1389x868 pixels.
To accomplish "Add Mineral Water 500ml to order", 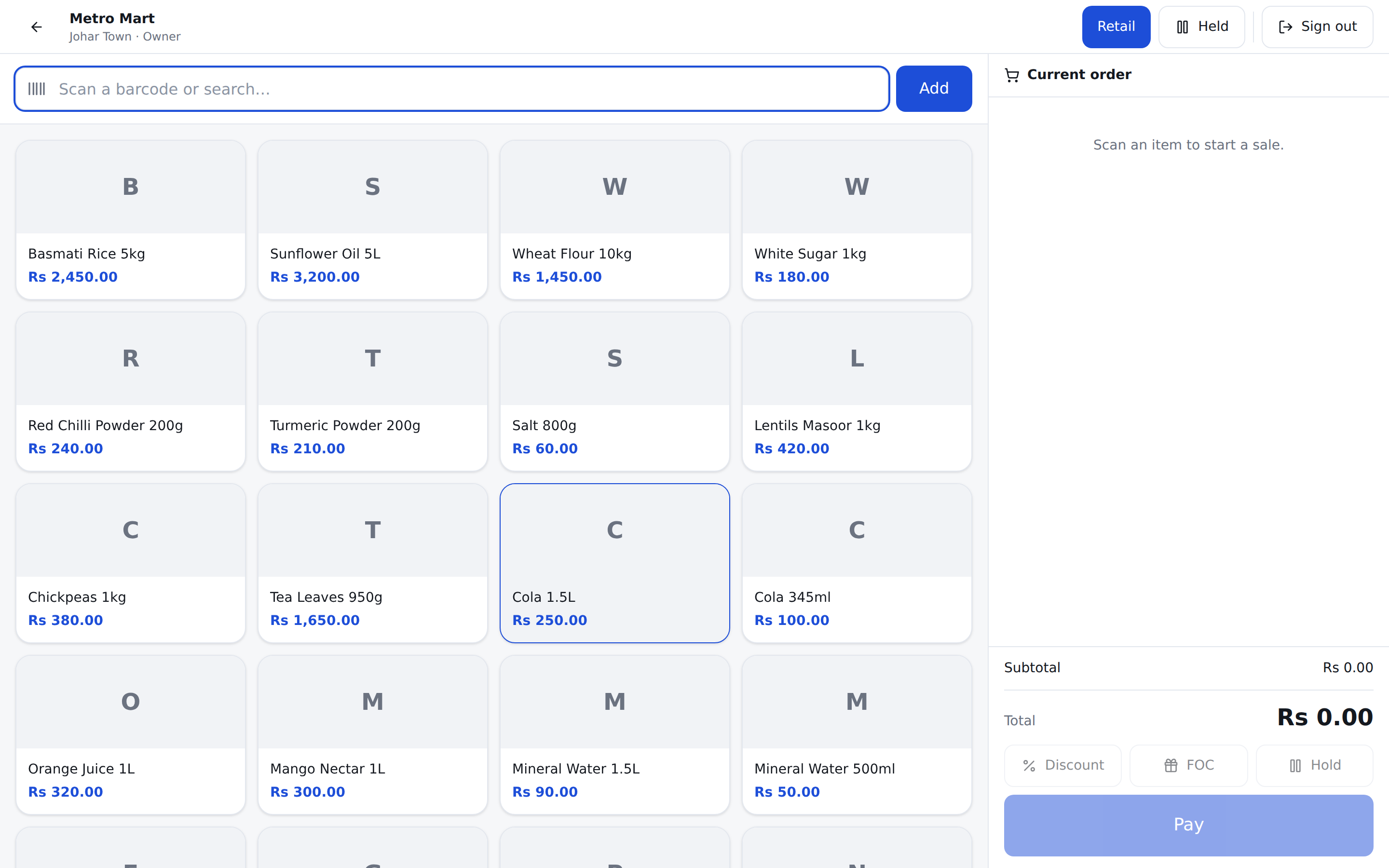I will (x=857, y=735).
